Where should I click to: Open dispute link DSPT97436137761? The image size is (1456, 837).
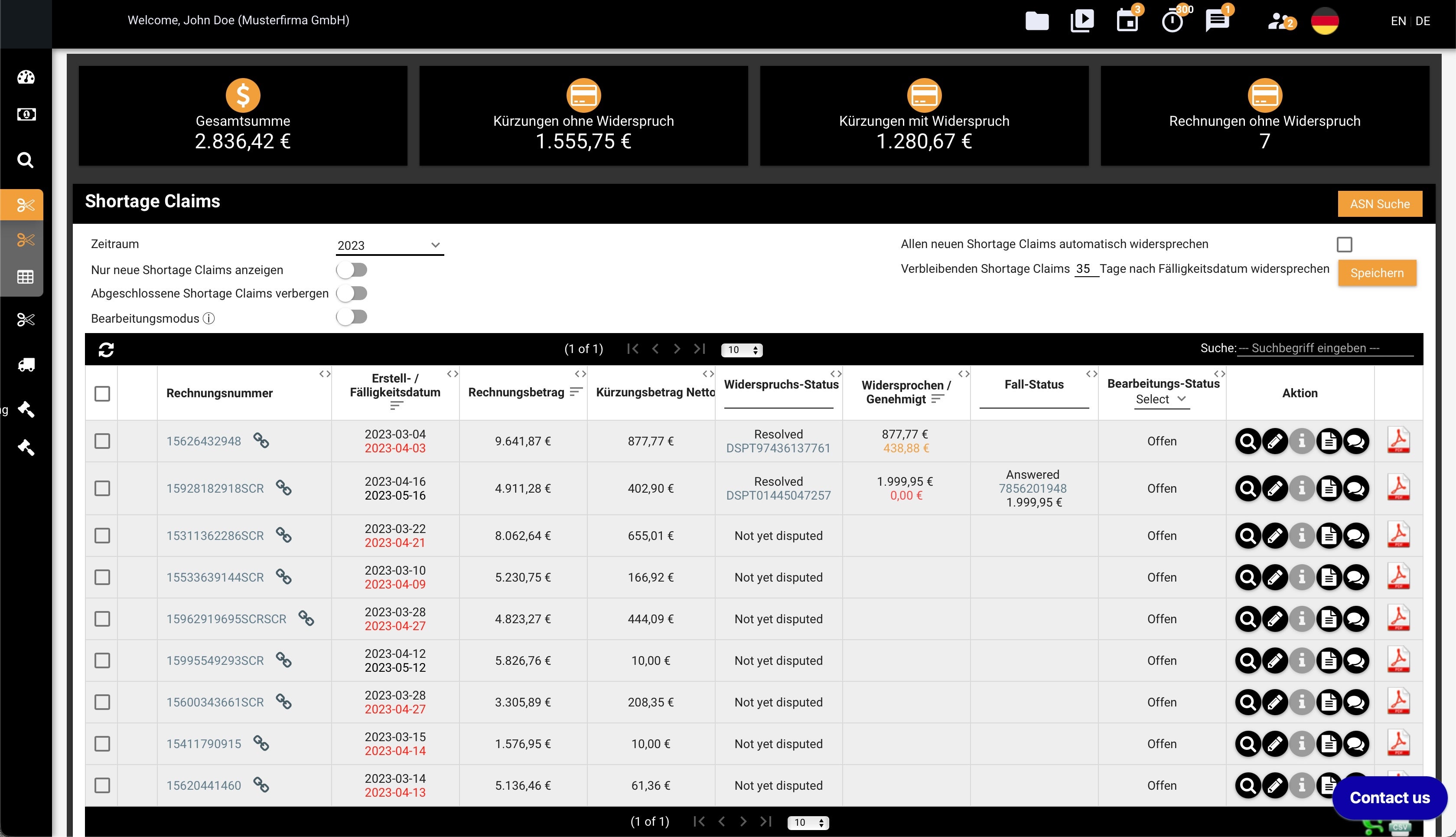tap(778, 448)
